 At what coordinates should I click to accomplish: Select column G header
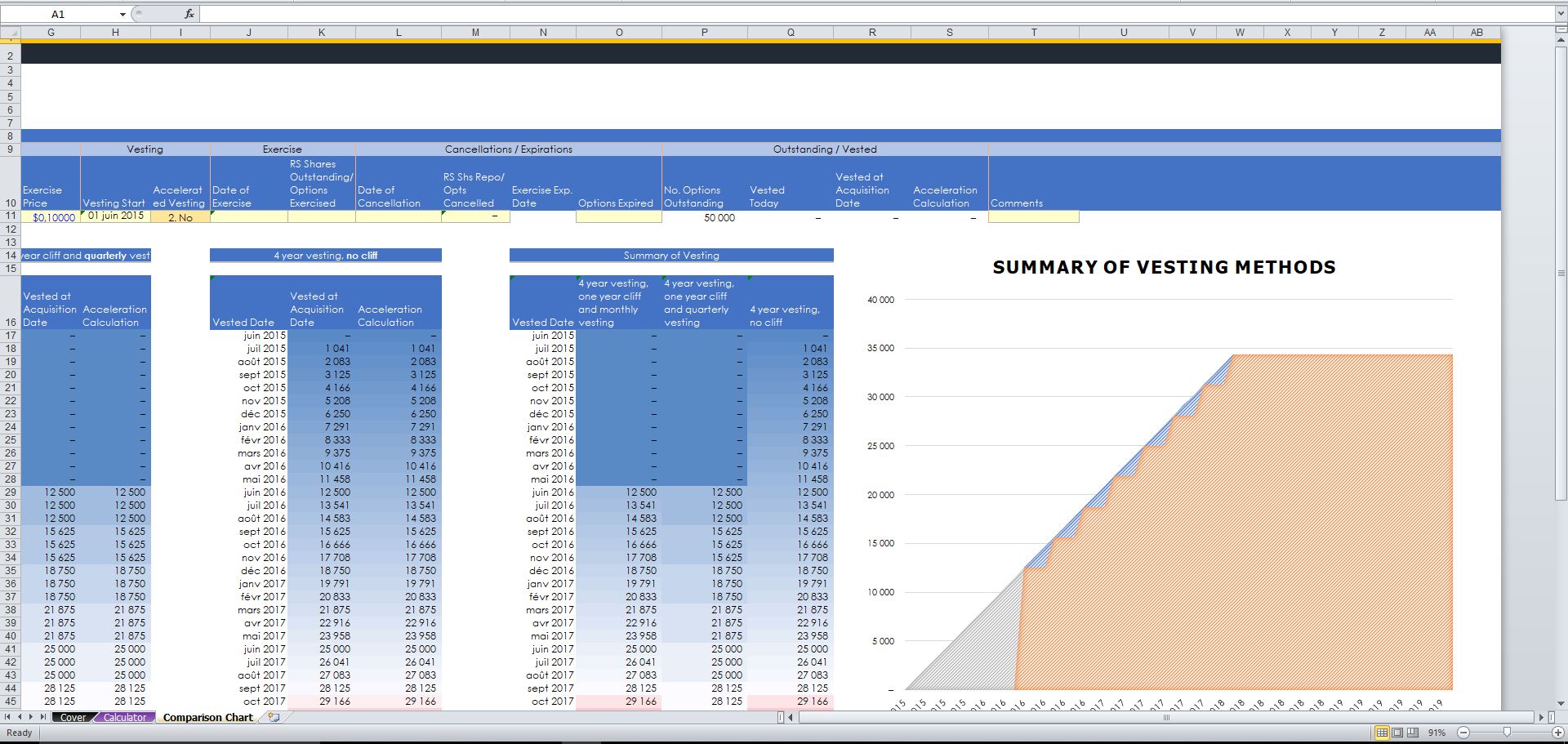[51, 33]
